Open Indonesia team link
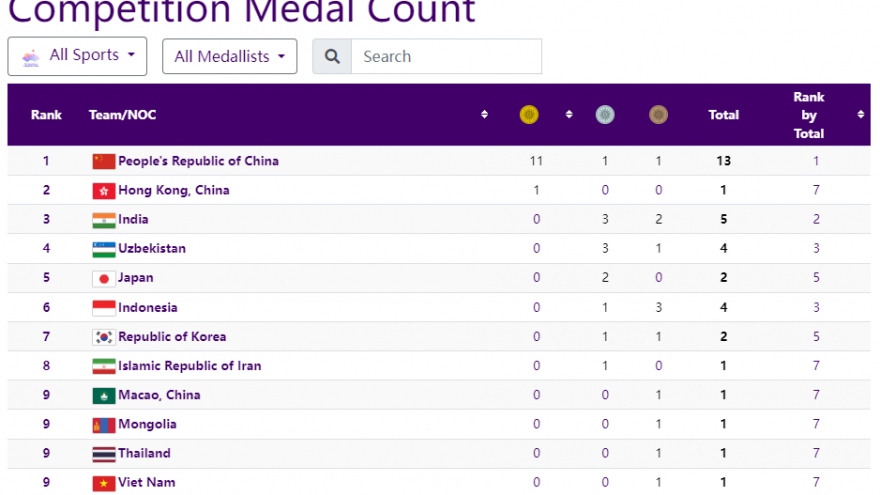This screenshot has width=880, height=495. (x=148, y=308)
